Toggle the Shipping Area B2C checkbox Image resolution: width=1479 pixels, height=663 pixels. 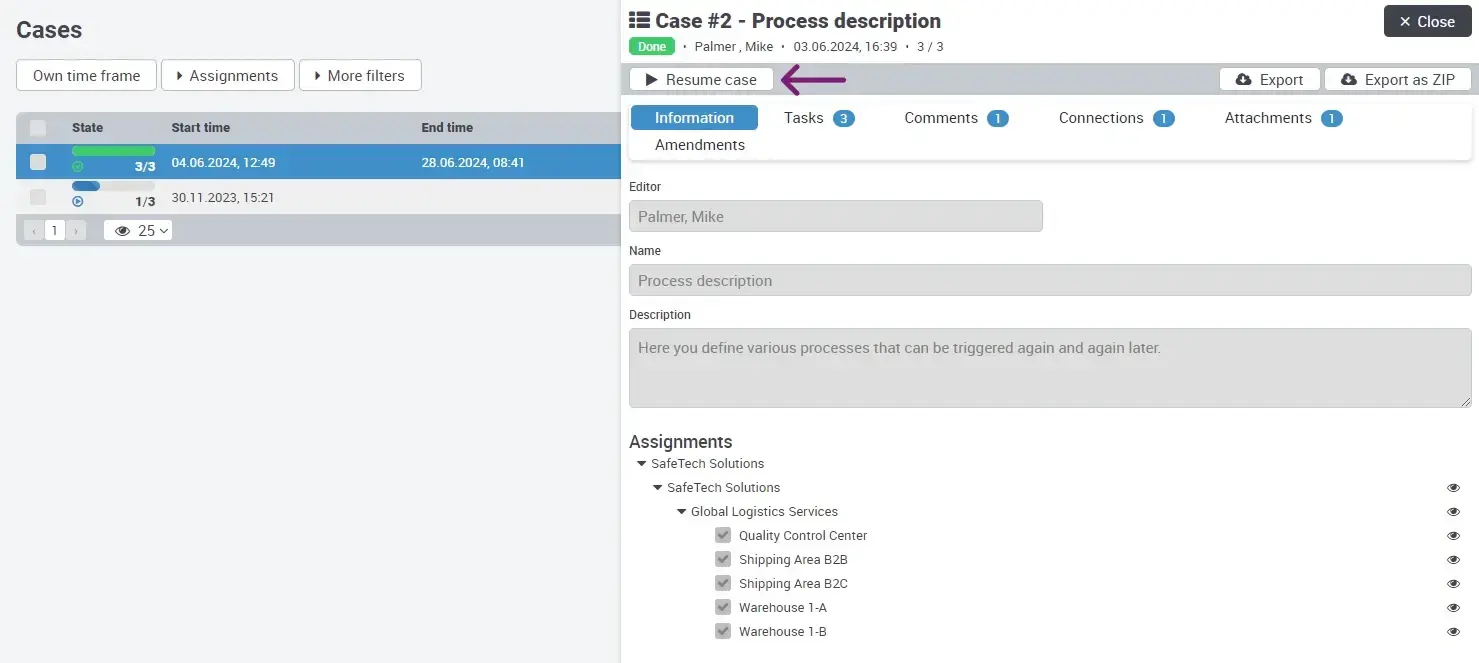point(723,584)
